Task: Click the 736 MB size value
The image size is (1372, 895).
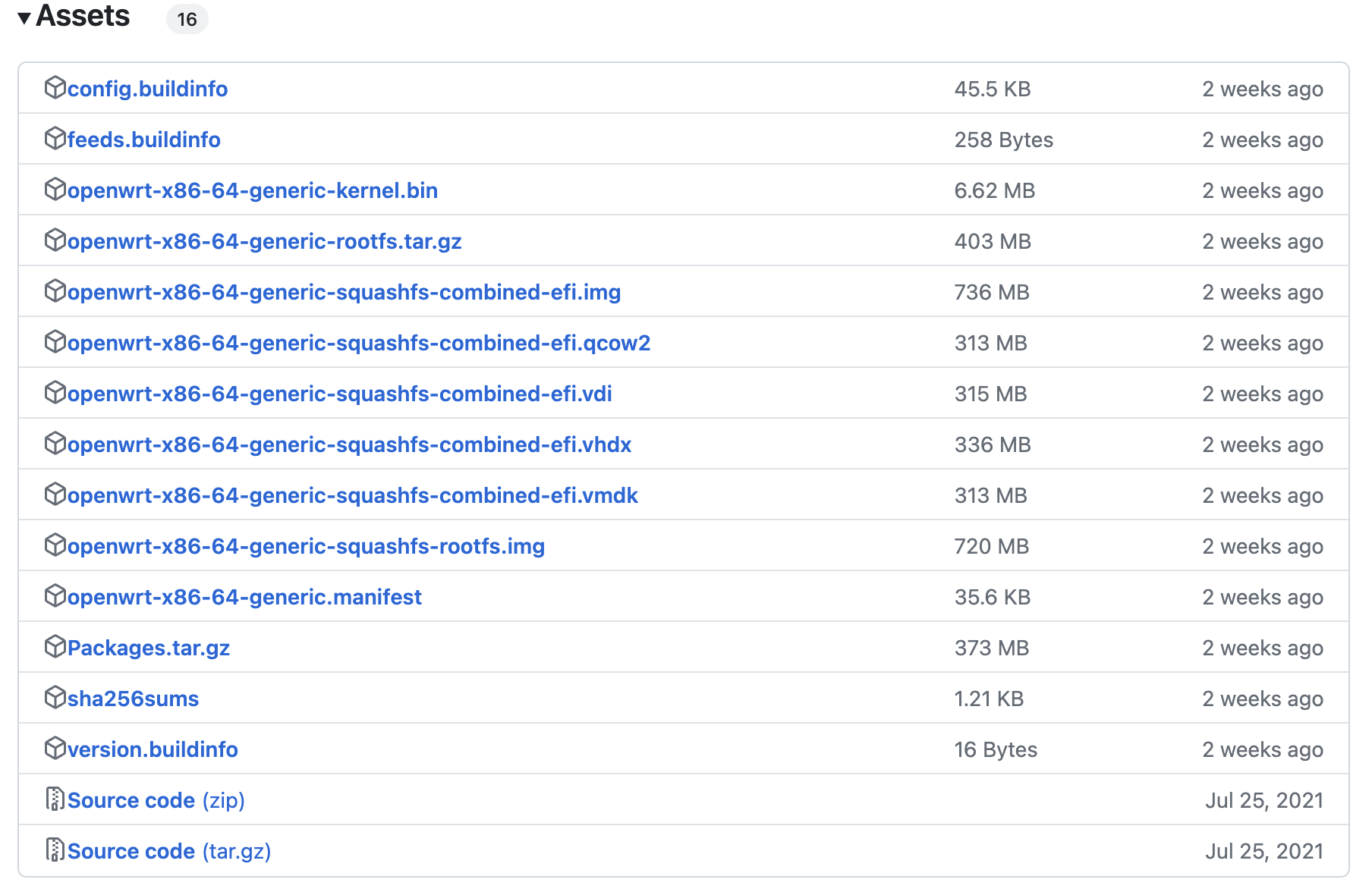Action: [x=992, y=292]
